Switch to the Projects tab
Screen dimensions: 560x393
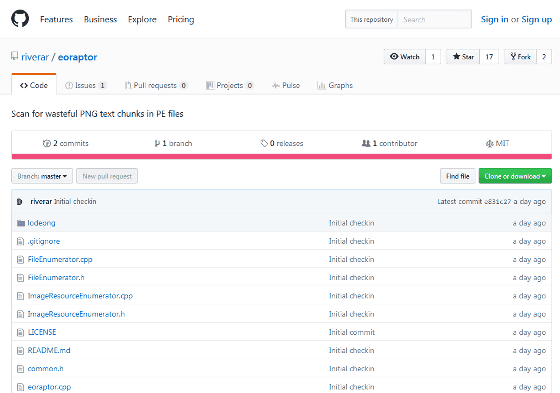point(230,85)
